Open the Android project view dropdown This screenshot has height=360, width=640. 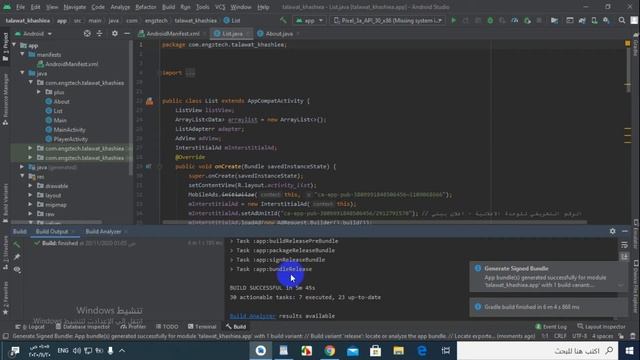[33, 33]
